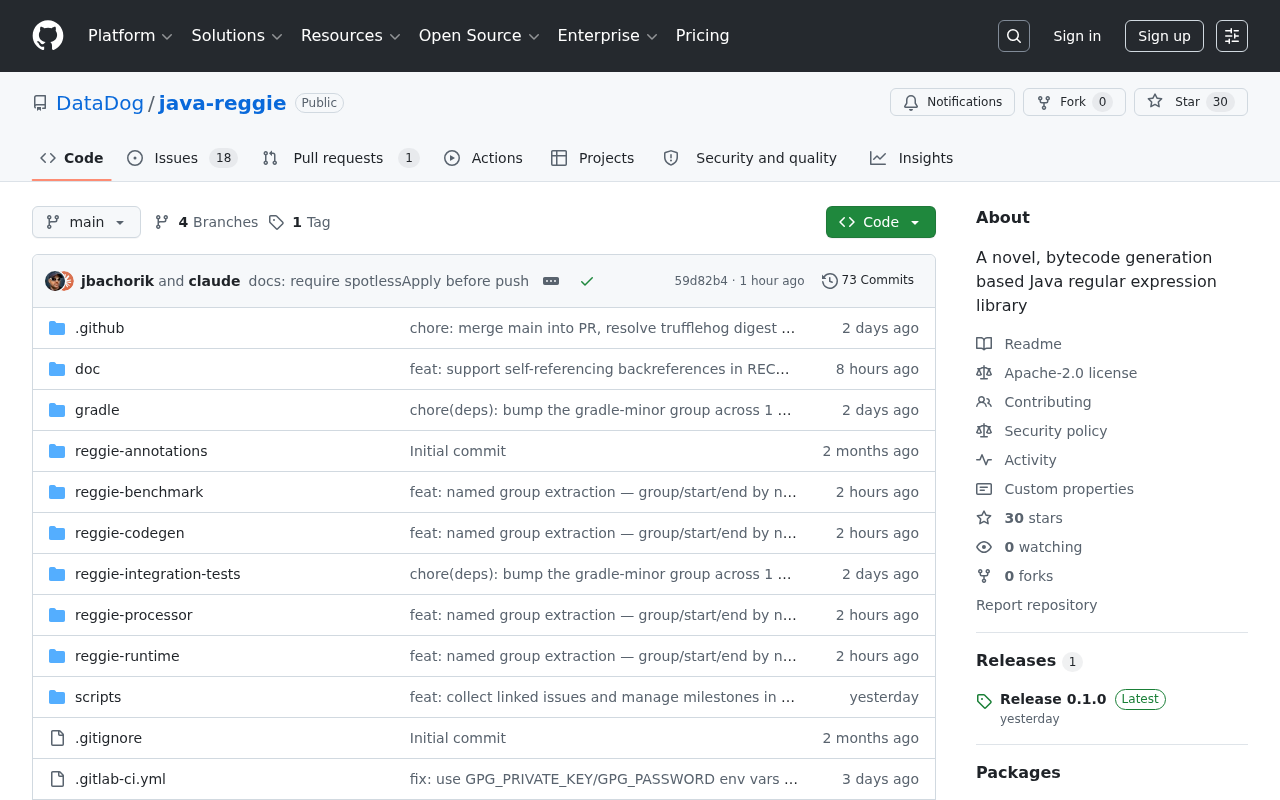Switch to the Insights tab
1280x800 pixels.
tap(911, 158)
